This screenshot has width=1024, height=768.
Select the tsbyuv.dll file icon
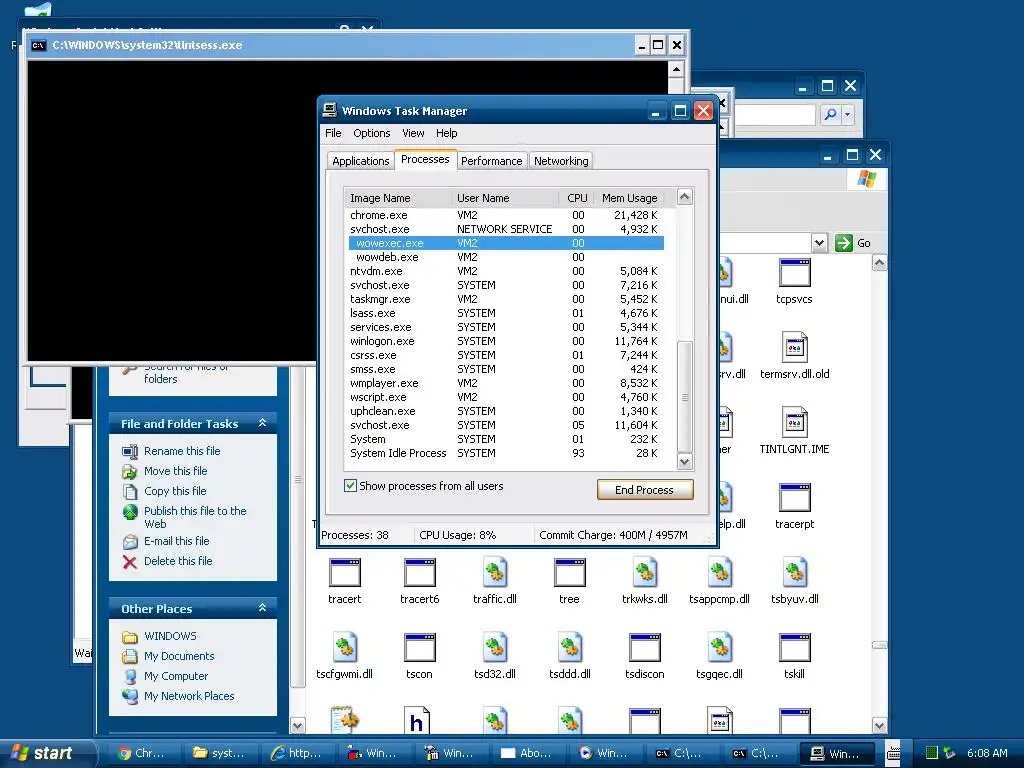(x=794, y=573)
